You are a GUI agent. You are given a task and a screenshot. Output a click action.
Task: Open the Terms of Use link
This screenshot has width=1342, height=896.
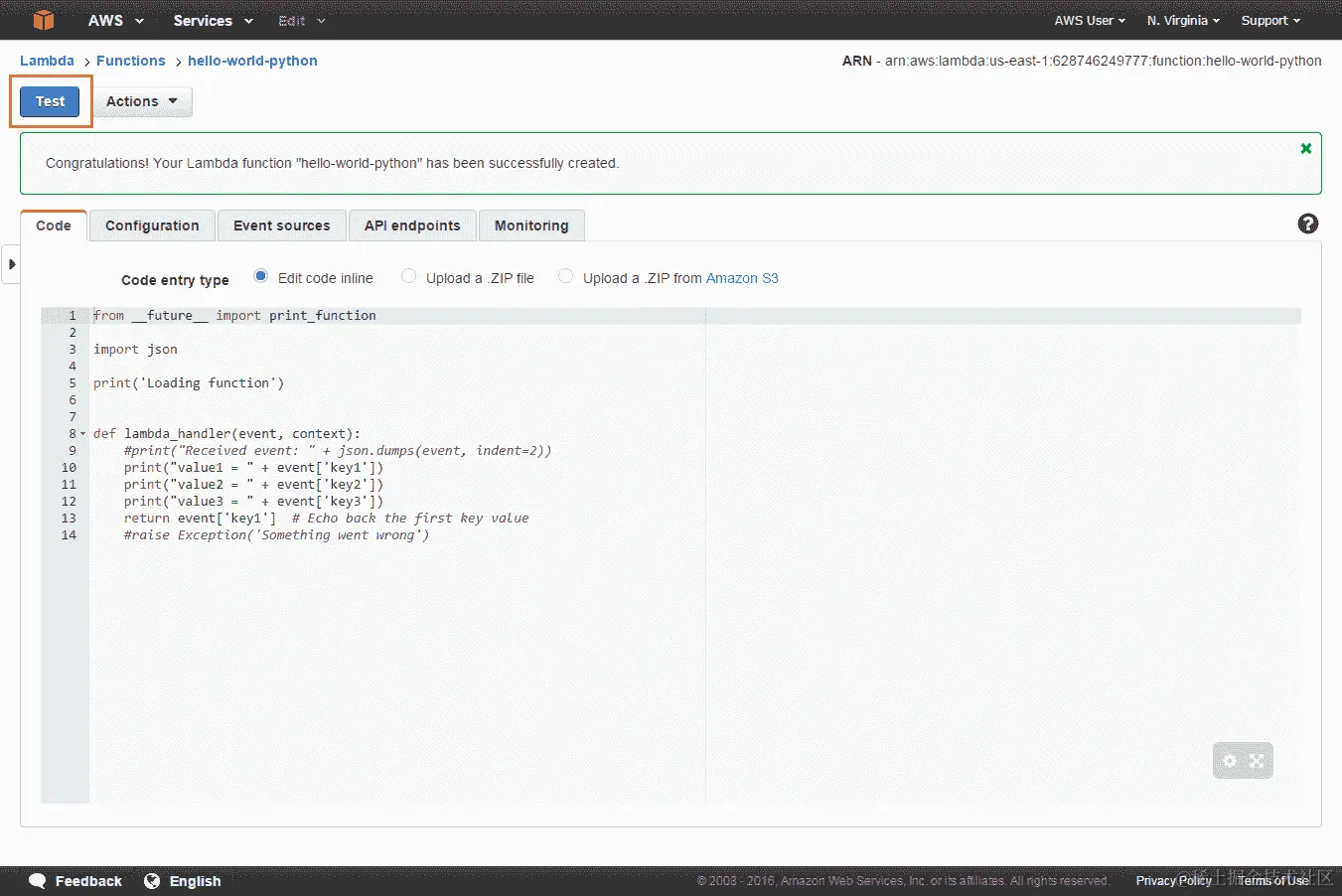(x=1272, y=881)
